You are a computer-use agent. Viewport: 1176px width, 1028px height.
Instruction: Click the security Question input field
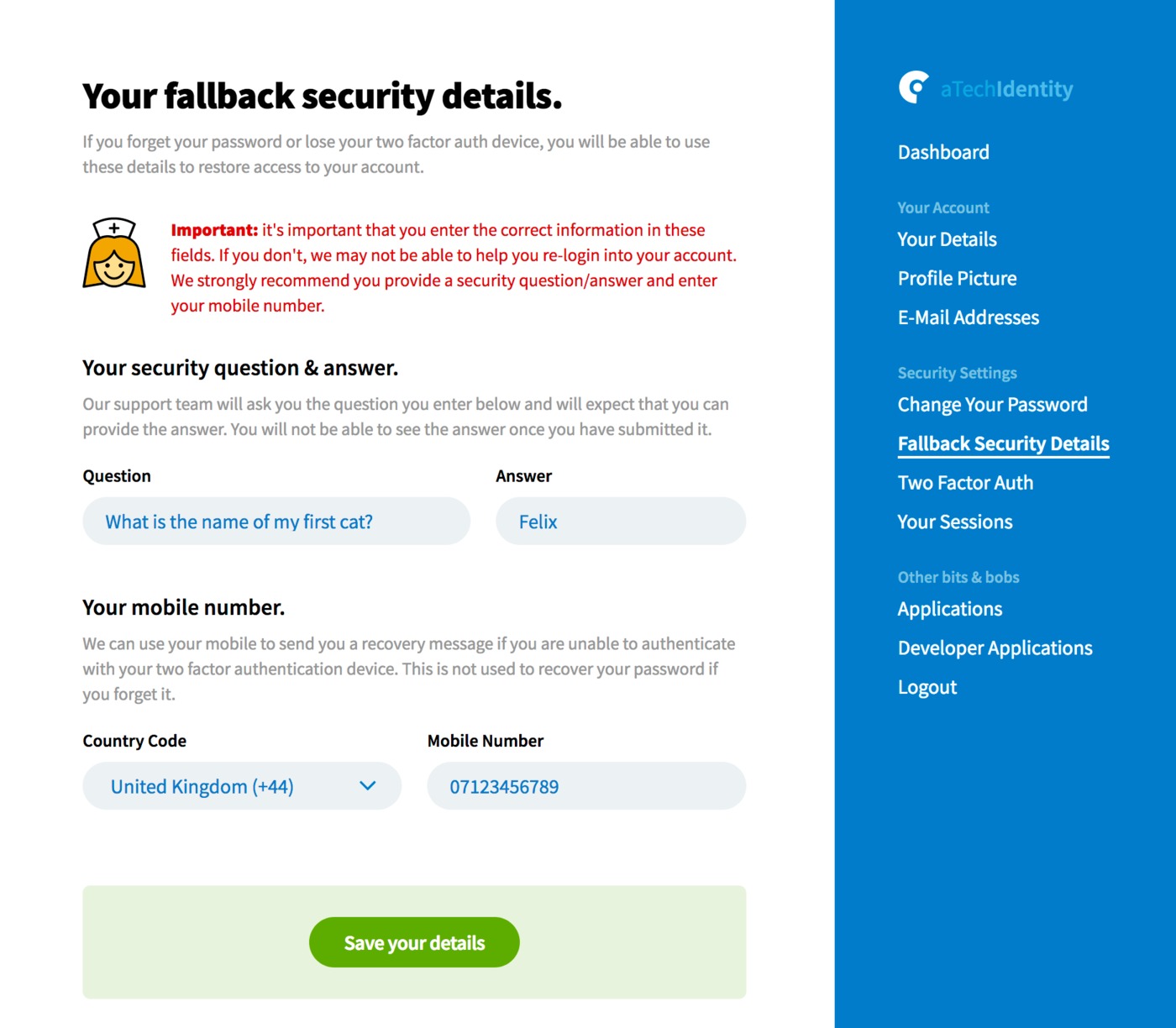276,521
